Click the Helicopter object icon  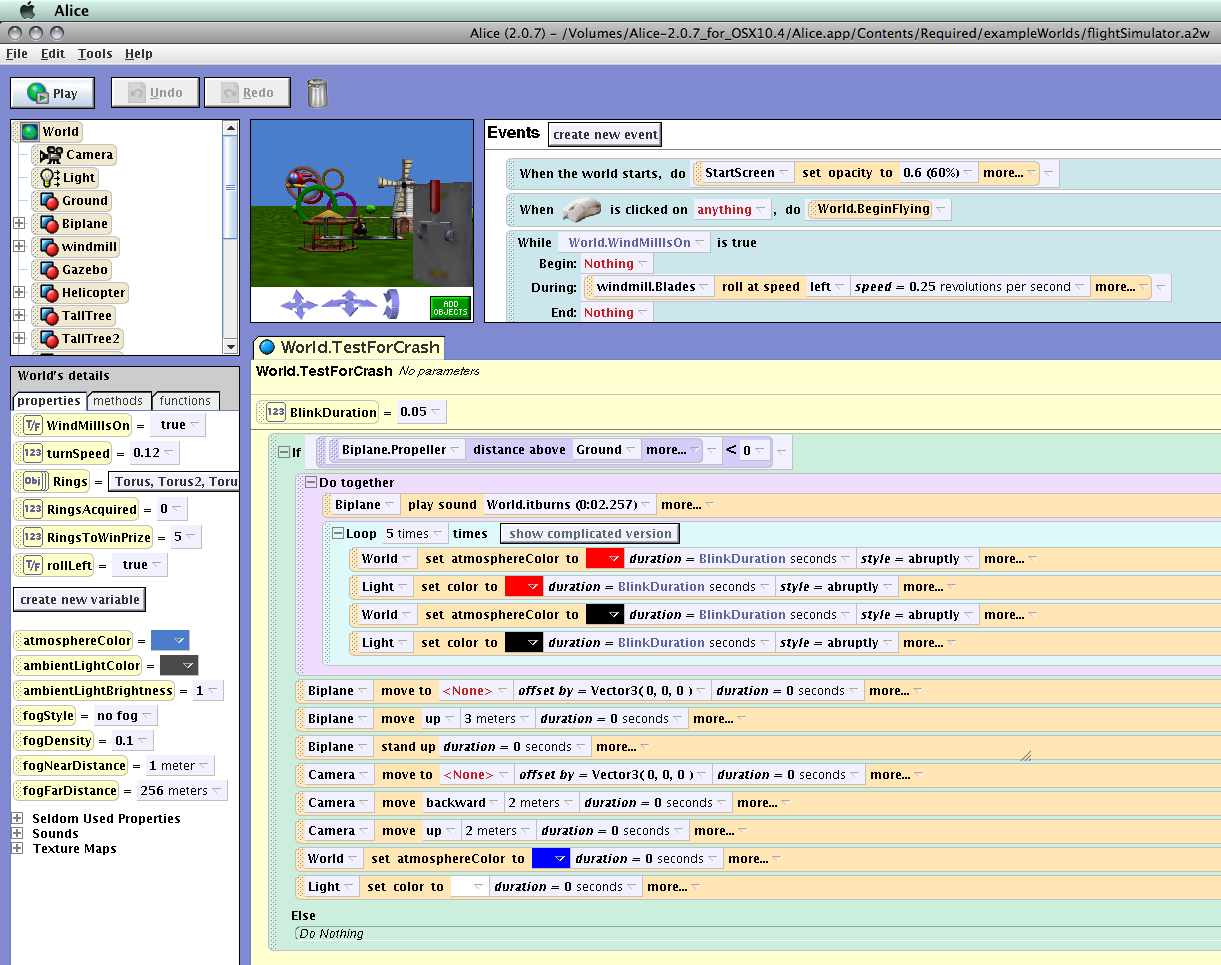49,293
